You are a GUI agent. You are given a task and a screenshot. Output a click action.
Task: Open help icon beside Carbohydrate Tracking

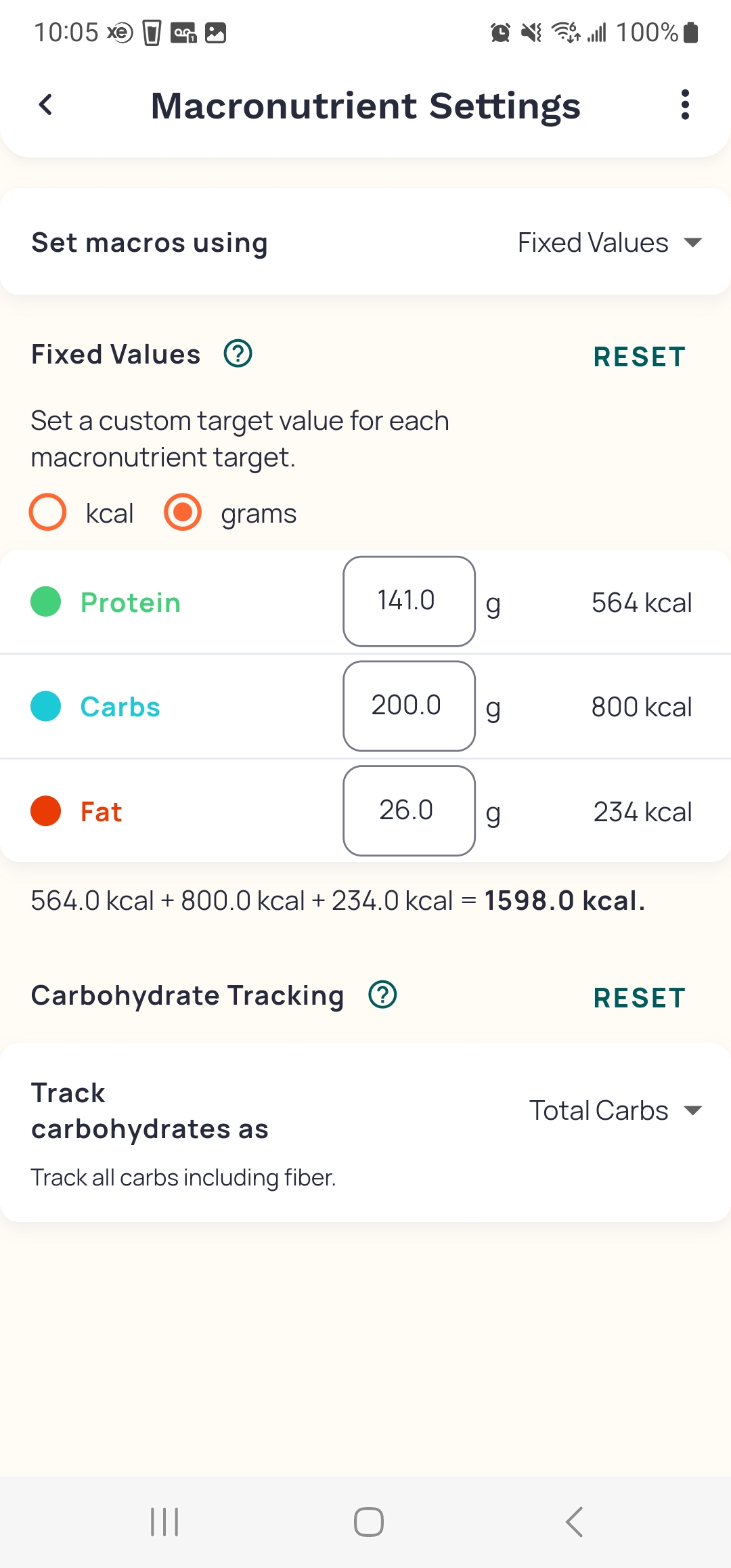[x=382, y=995]
